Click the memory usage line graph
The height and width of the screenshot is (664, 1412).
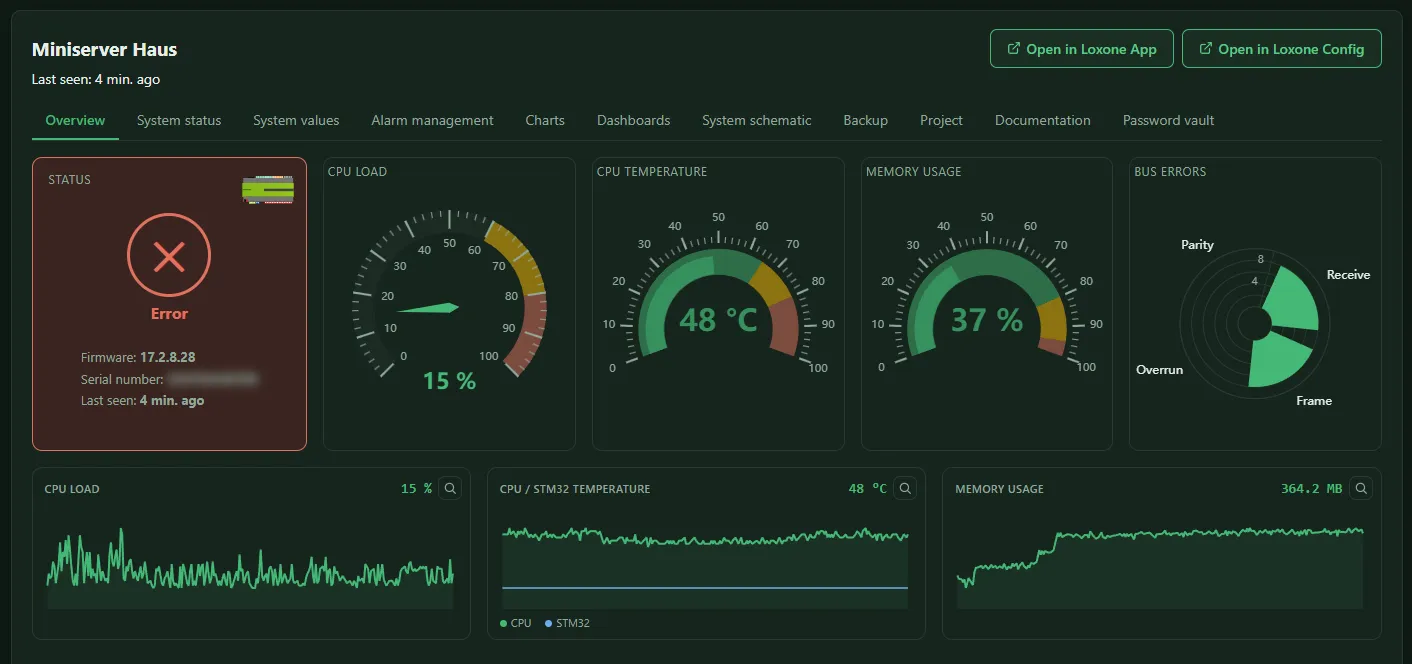(1160, 567)
